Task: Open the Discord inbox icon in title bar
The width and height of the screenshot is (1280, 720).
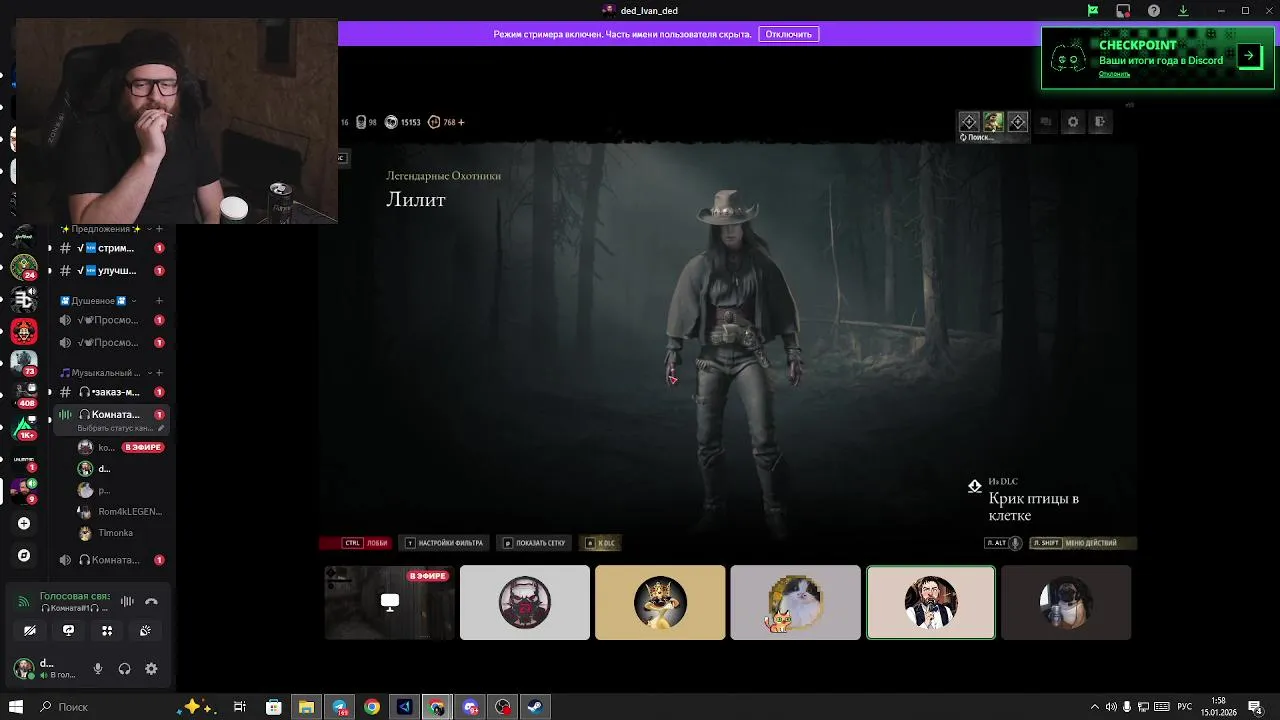Action: (x=1123, y=11)
